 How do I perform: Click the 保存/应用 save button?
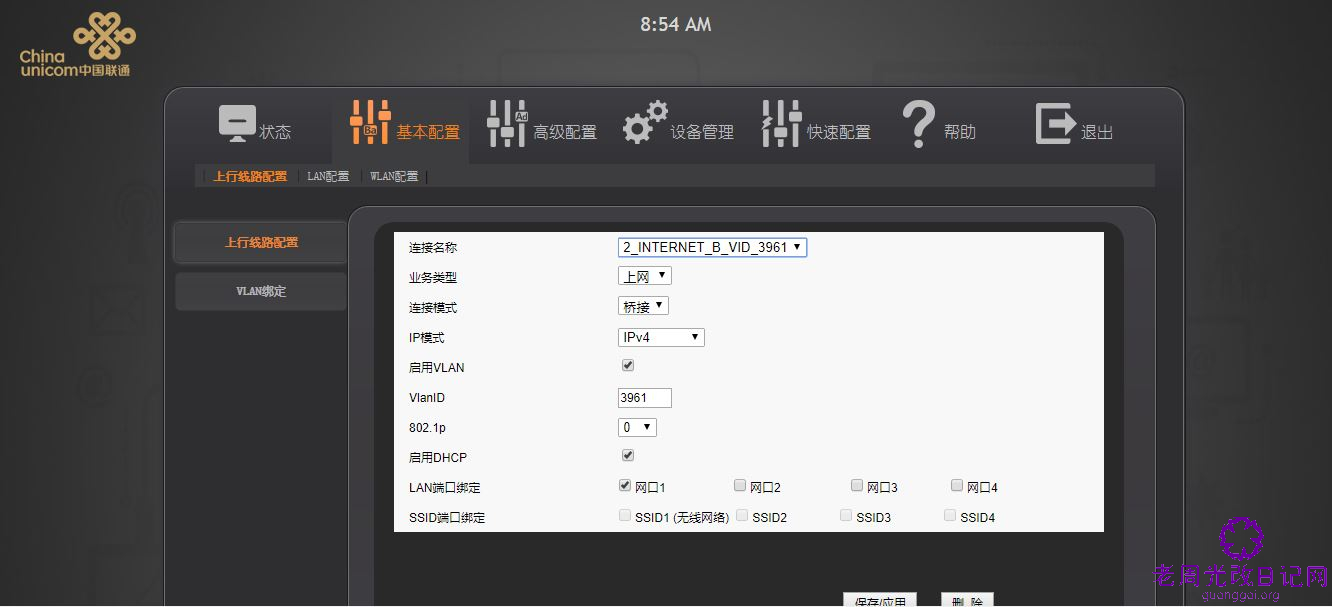pos(880,601)
